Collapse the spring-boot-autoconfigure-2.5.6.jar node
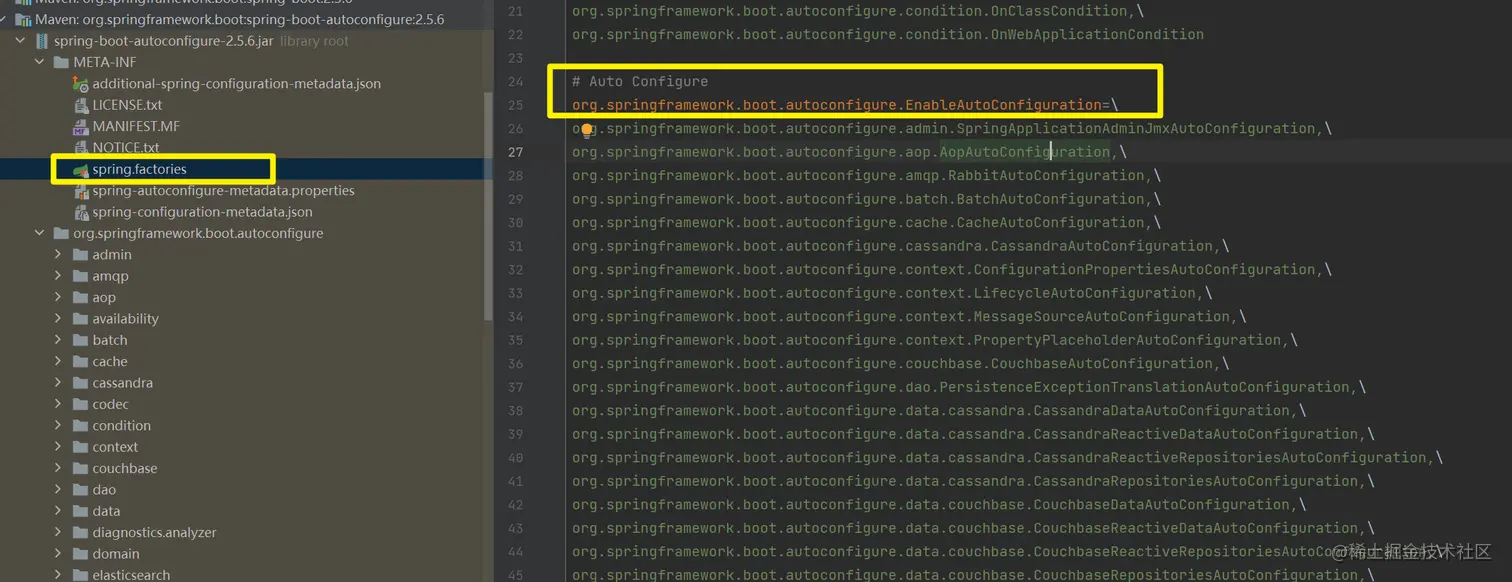Viewport: 1512px width, 582px height. point(21,41)
